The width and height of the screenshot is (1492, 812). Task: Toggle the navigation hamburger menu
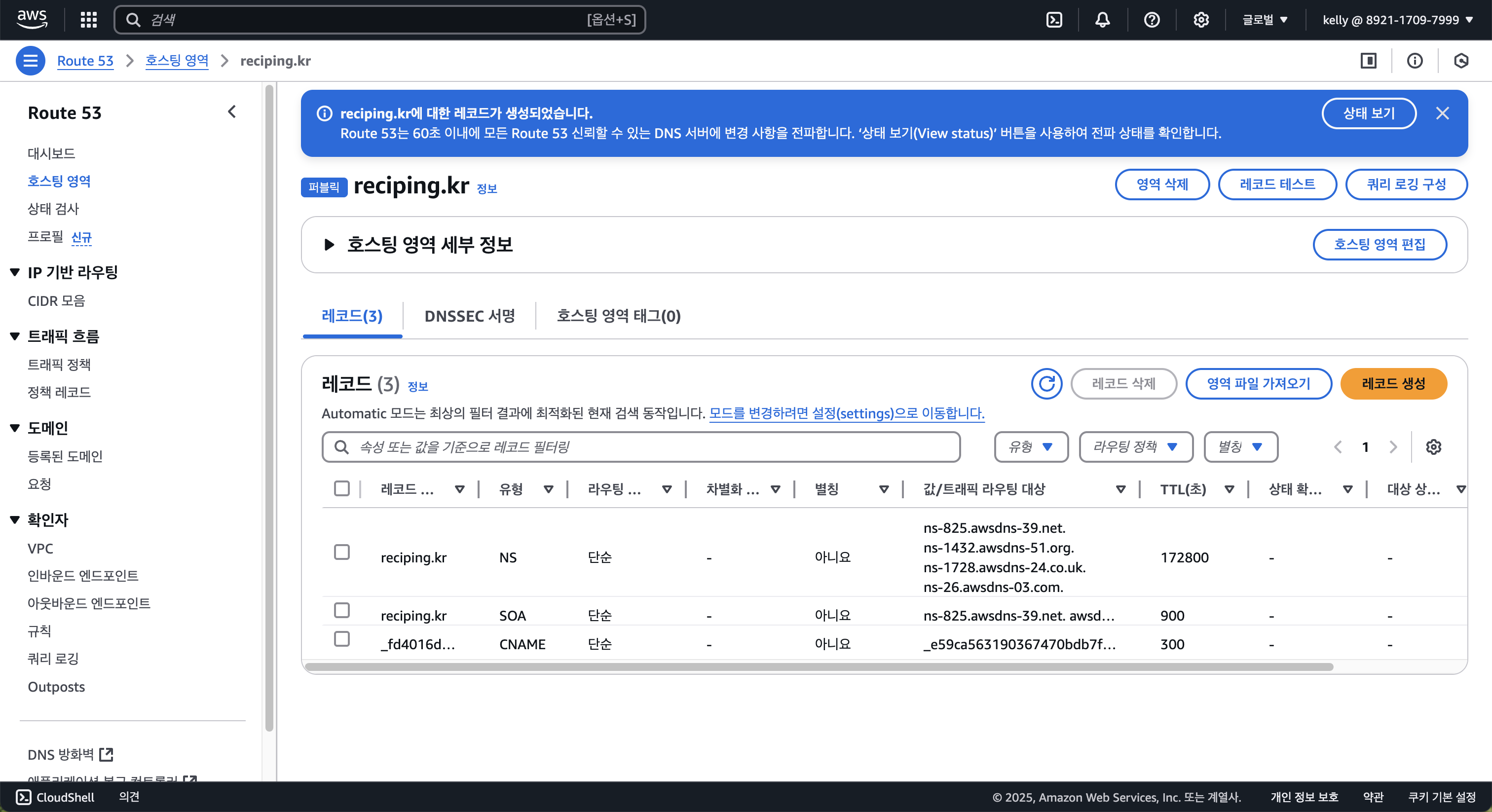tap(30, 60)
